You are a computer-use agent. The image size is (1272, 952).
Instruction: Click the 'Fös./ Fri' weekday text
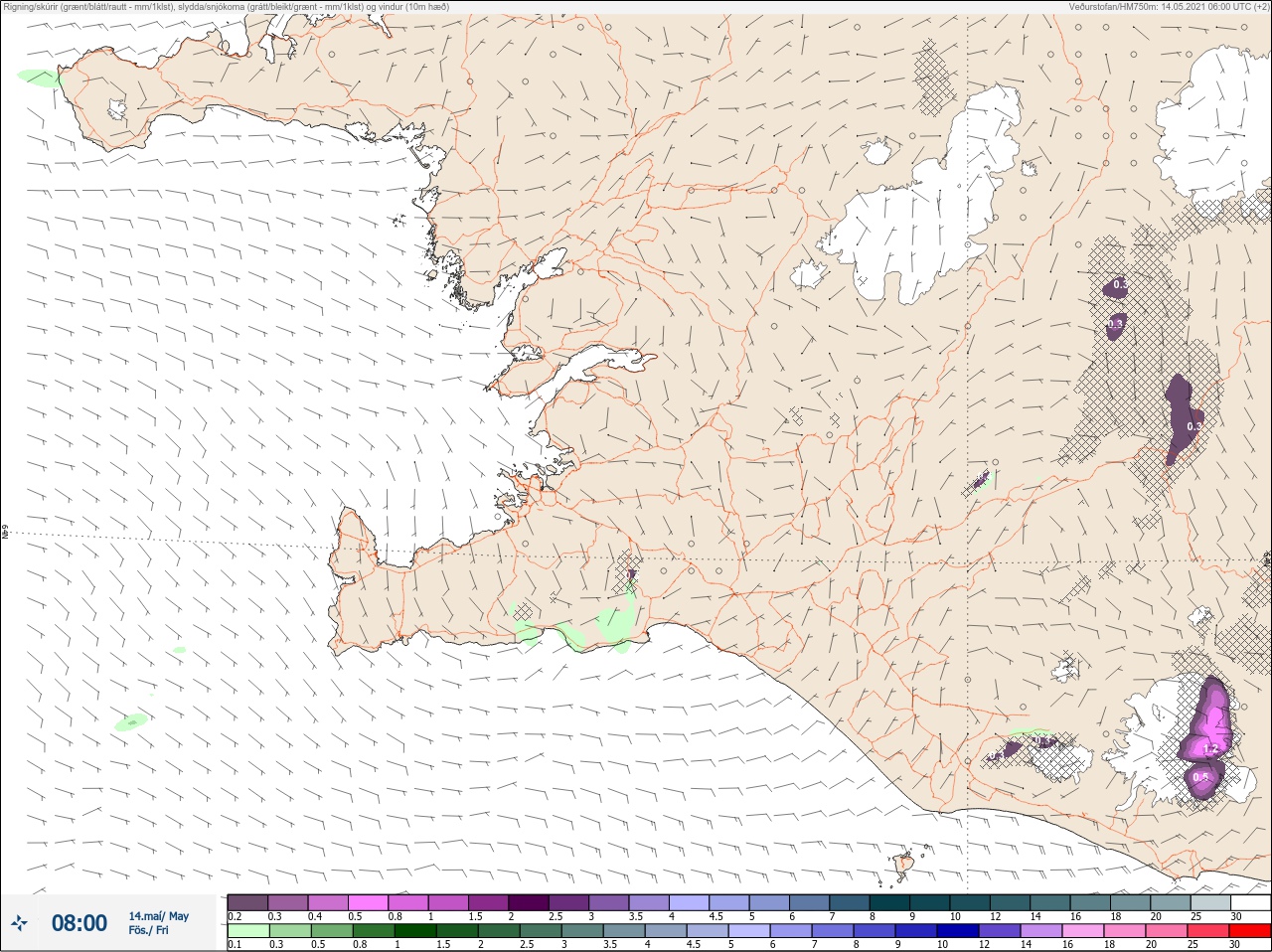pyautogui.click(x=148, y=931)
